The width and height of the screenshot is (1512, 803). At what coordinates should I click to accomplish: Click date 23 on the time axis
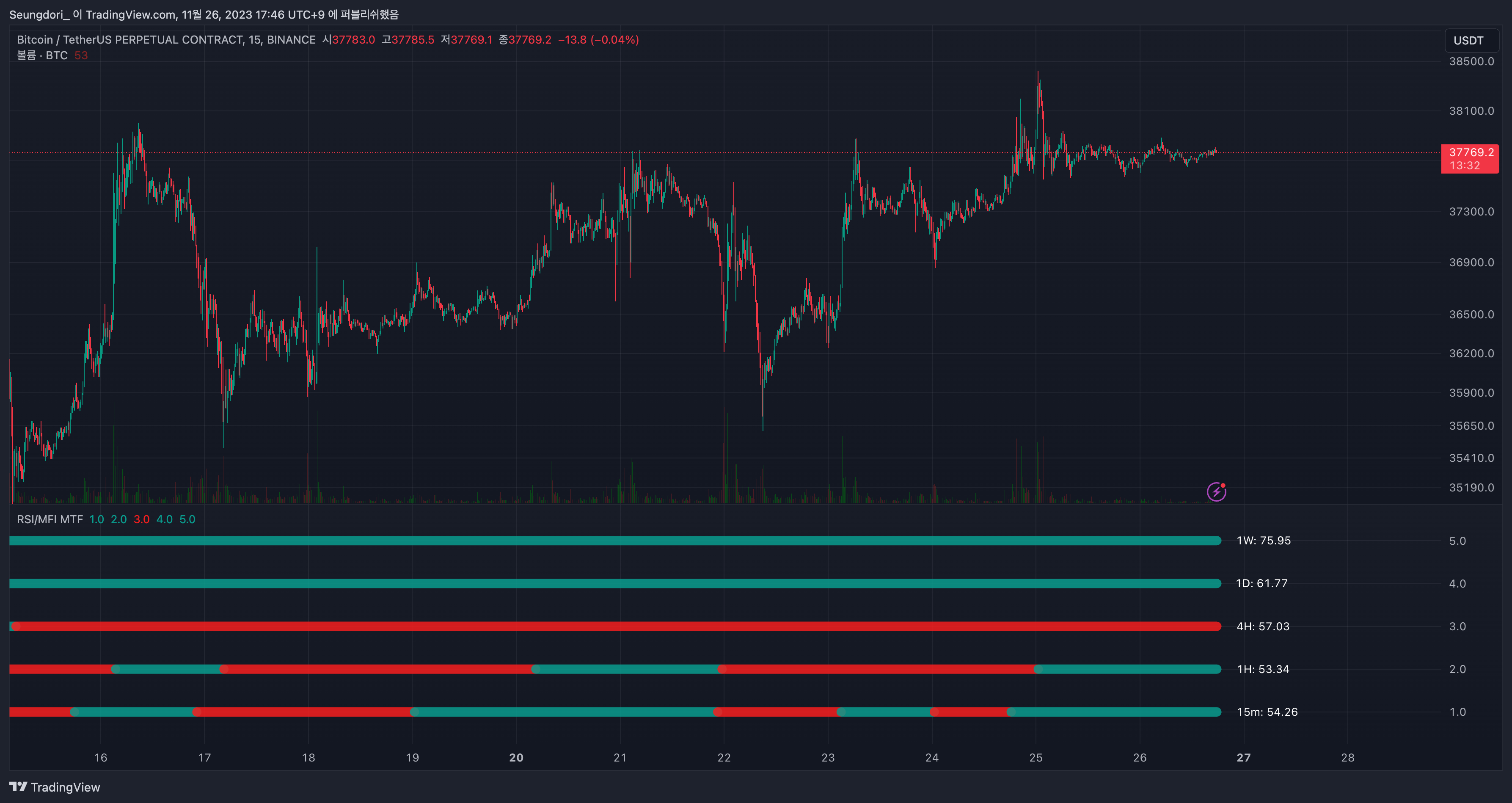point(828,758)
